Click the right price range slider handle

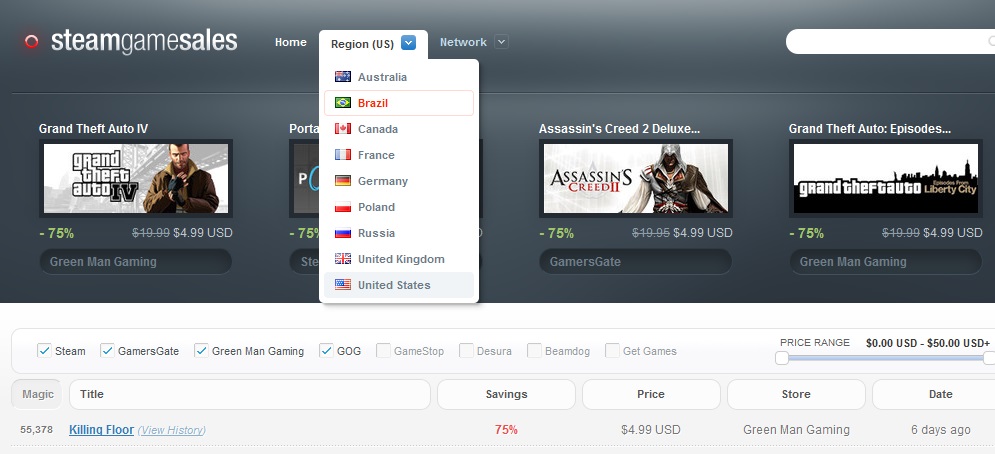[x=989, y=358]
